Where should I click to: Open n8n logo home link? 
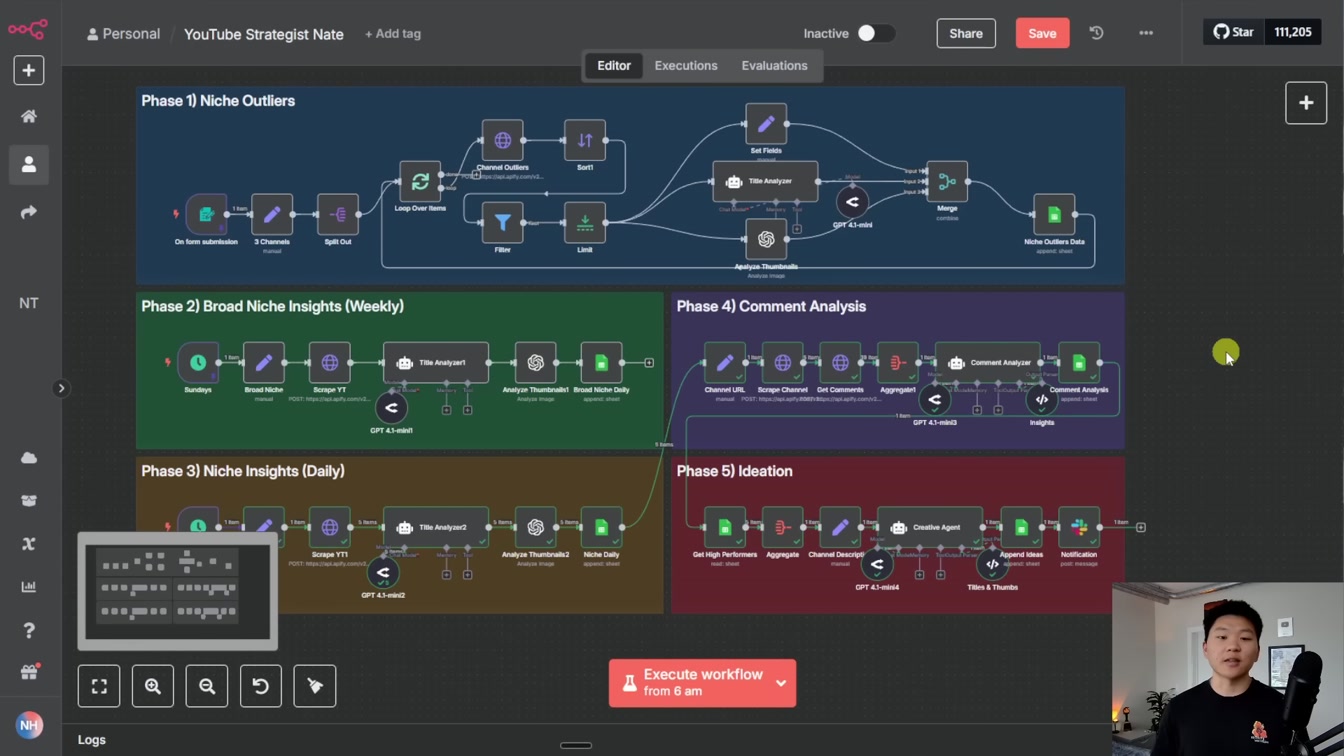[28, 30]
